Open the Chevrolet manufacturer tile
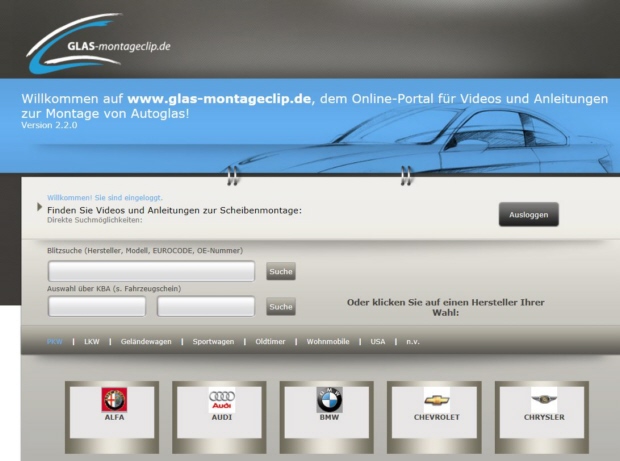 click(x=434, y=417)
